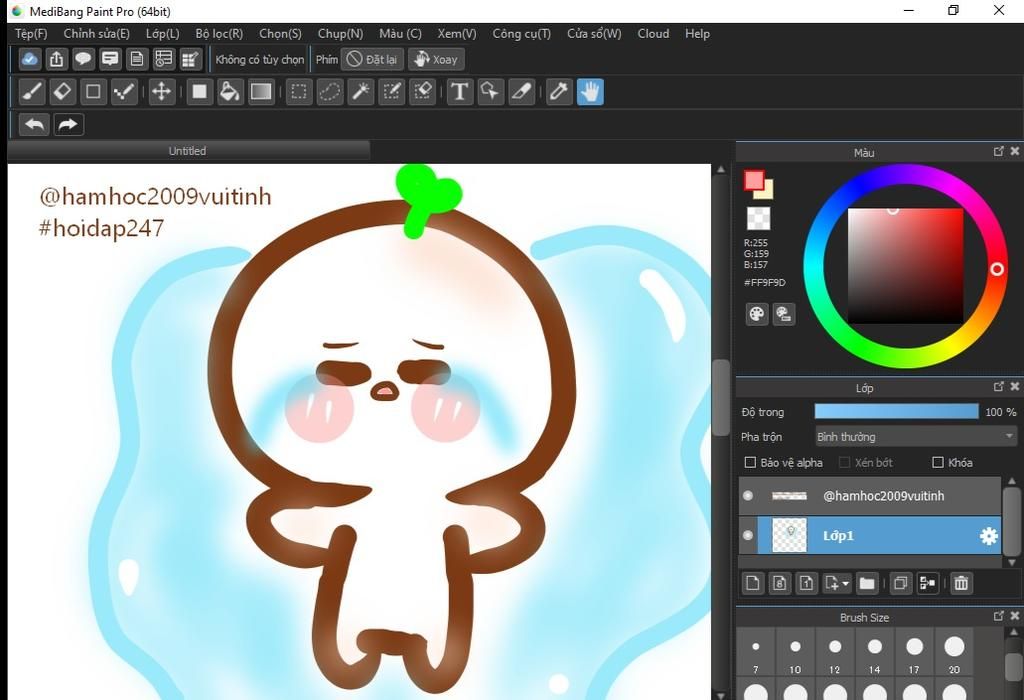Open the Cloud menu
Viewport: 1024px width, 700px height.
tap(653, 34)
